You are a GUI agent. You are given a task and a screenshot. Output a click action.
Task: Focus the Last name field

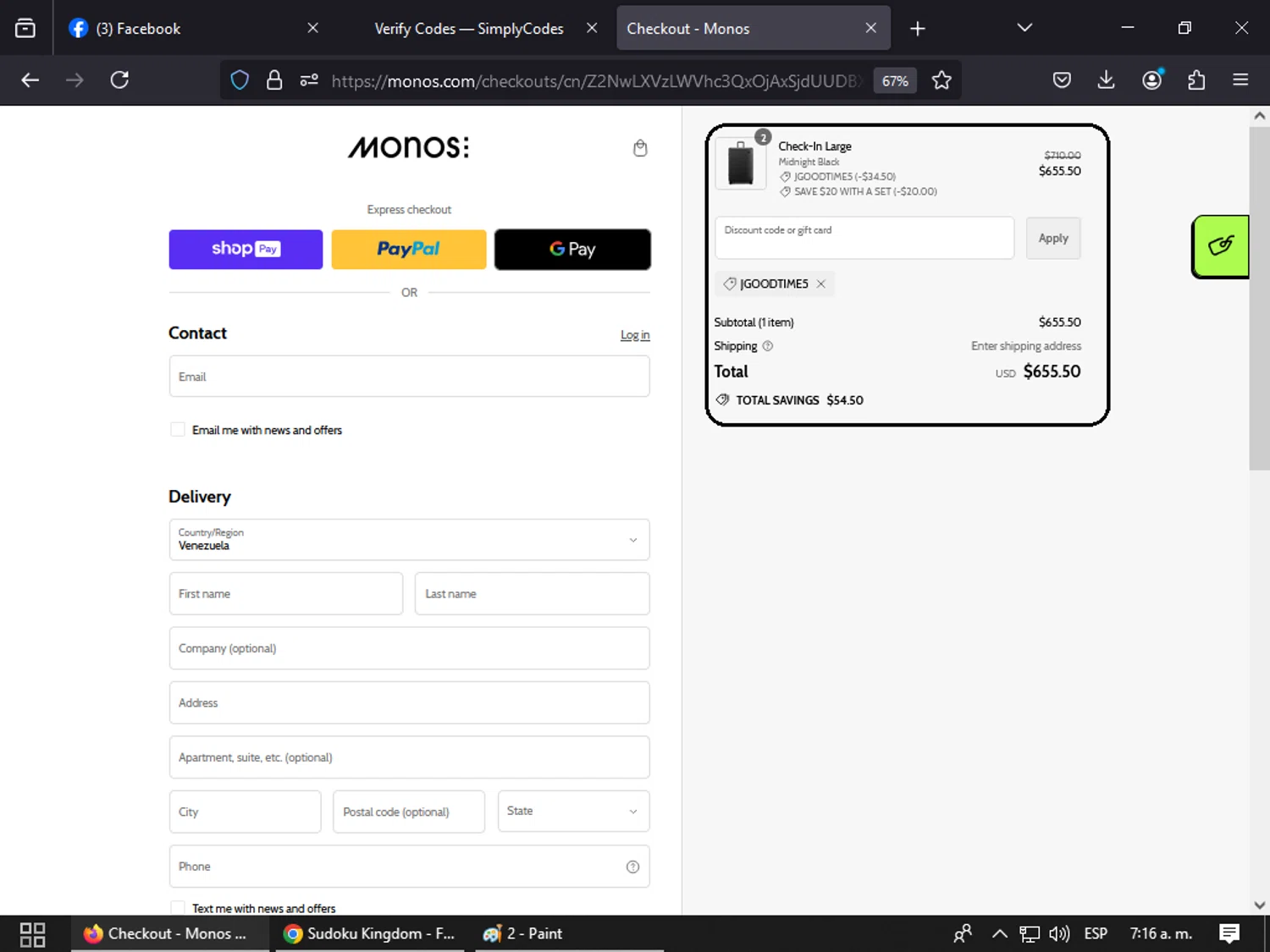coord(532,594)
